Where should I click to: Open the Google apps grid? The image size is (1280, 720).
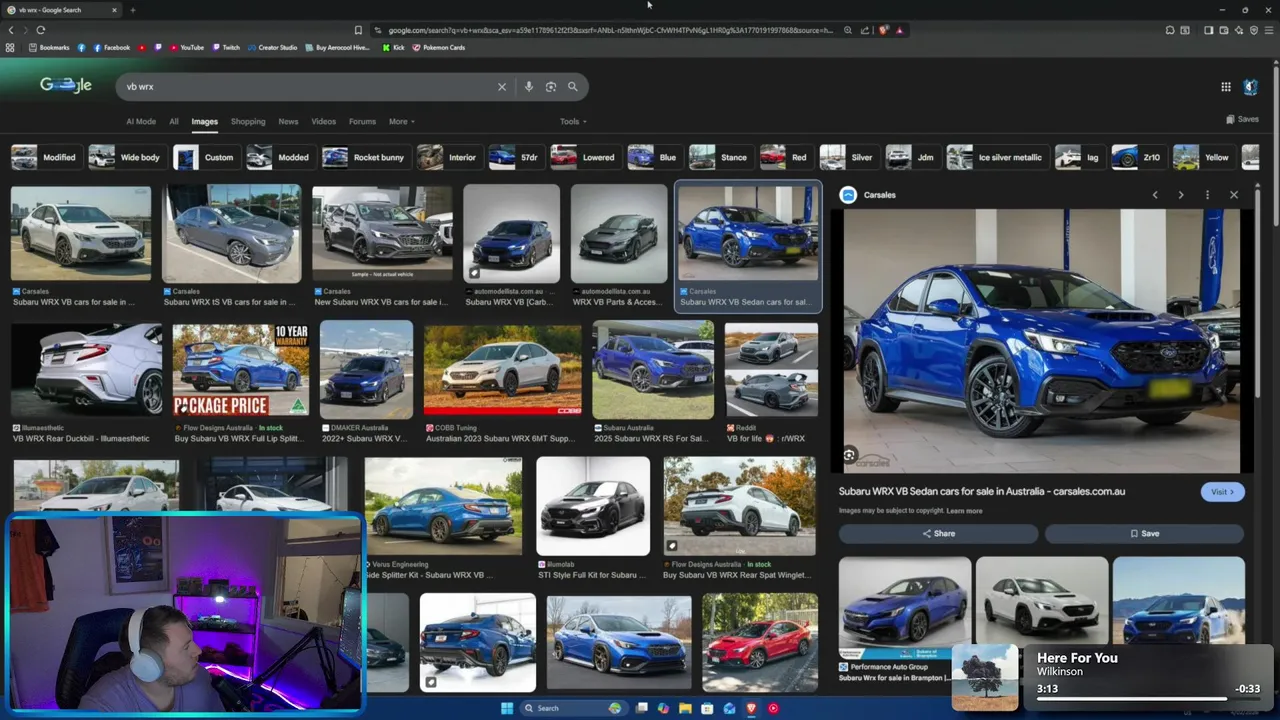click(1226, 87)
